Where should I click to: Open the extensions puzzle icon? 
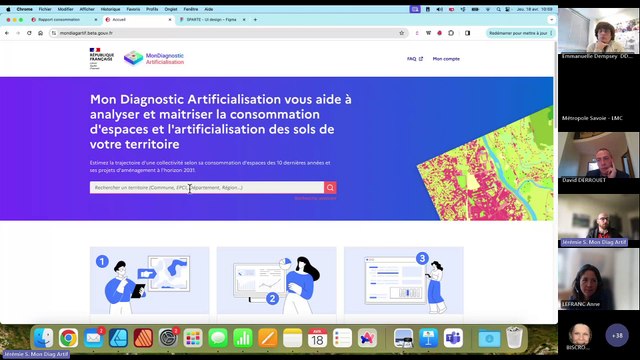coord(451,33)
